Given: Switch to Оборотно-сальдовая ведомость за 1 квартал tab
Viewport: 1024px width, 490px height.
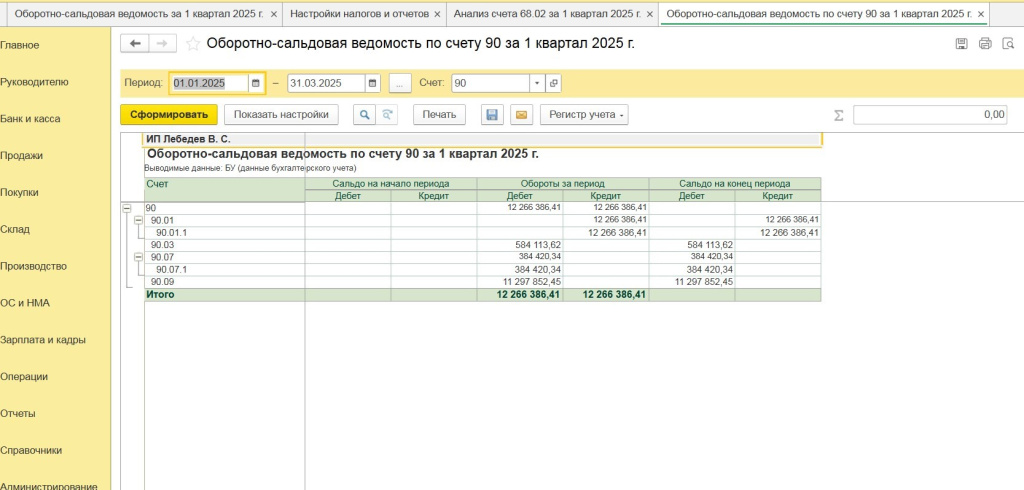Looking at the screenshot, I should [x=139, y=14].
